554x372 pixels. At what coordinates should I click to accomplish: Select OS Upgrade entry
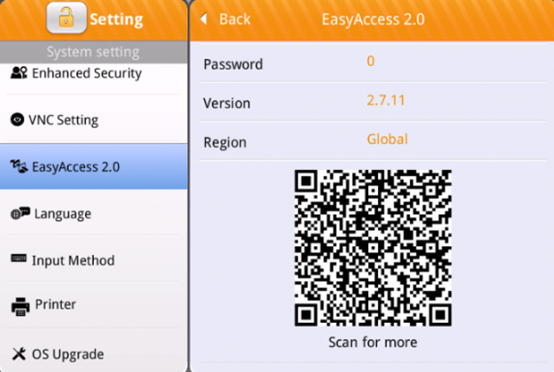tap(94, 352)
